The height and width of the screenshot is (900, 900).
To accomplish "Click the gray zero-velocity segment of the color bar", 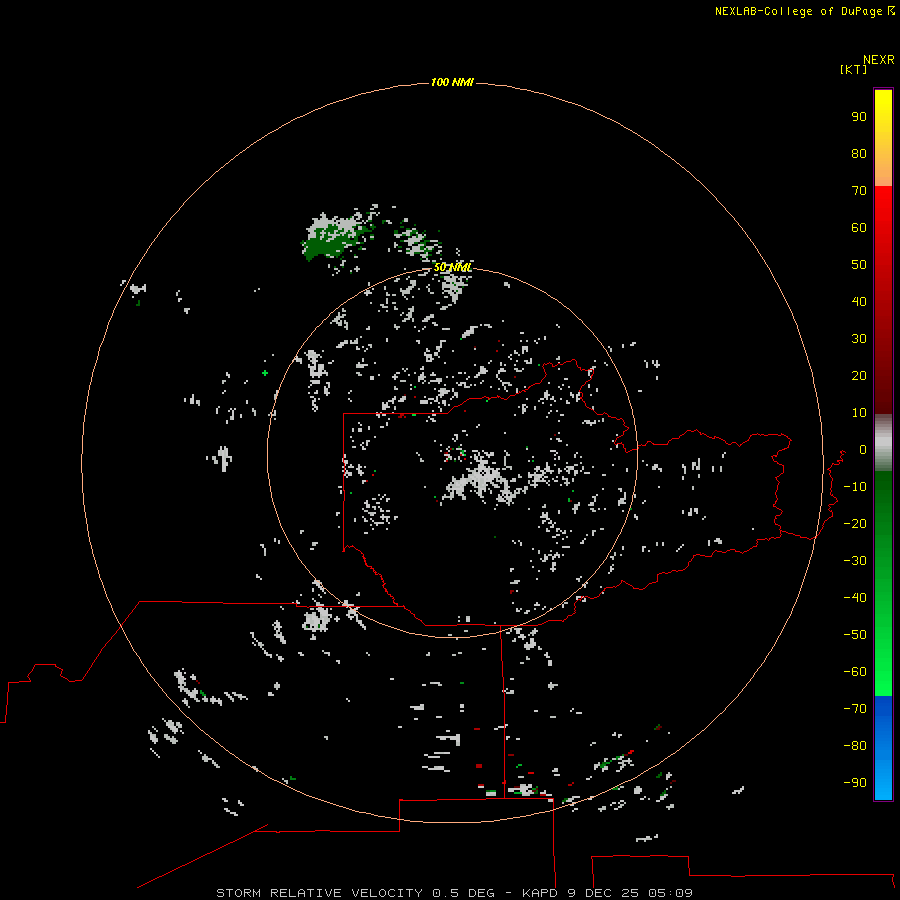I will pyautogui.click(x=883, y=443).
